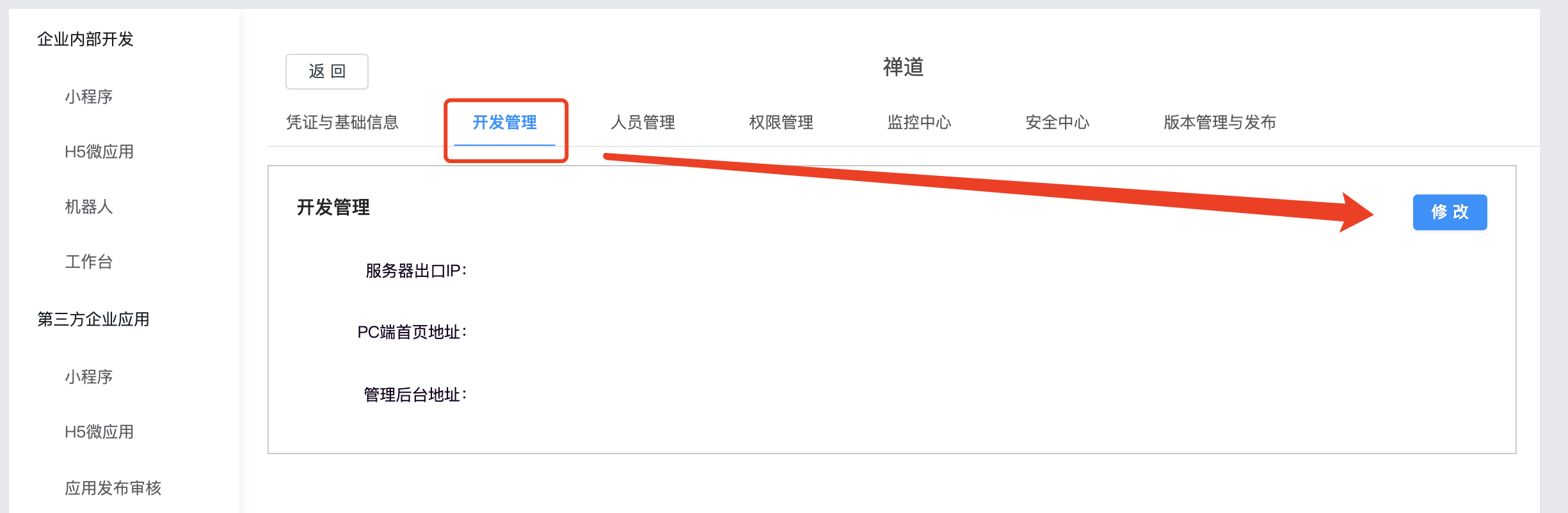The width and height of the screenshot is (1568, 513).
Task: Select 小程序 under 企业内部开发
Action: coord(89,97)
